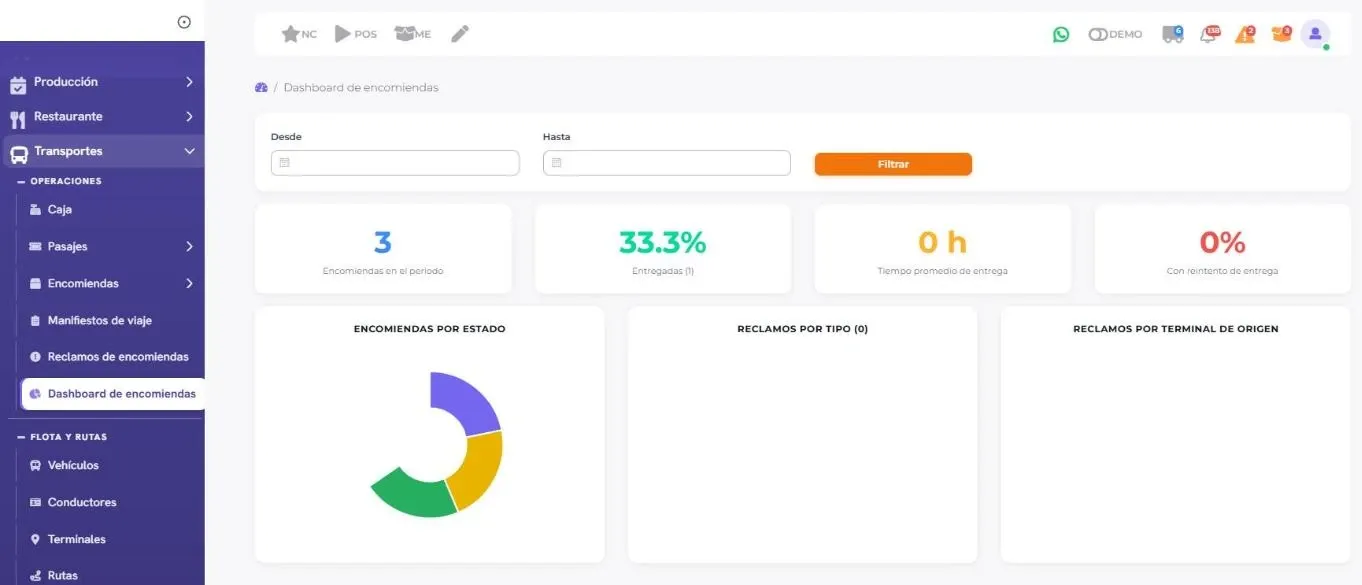Open the user profile avatar

[1315, 34]
